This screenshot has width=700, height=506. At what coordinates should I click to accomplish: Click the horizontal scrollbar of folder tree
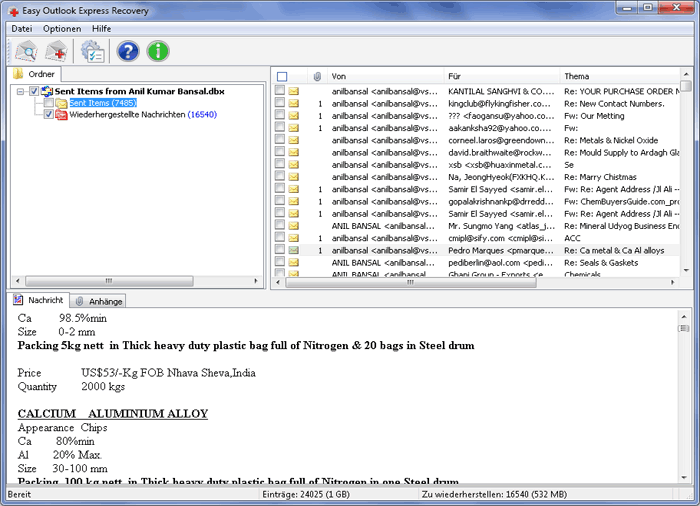coord(109,281)
